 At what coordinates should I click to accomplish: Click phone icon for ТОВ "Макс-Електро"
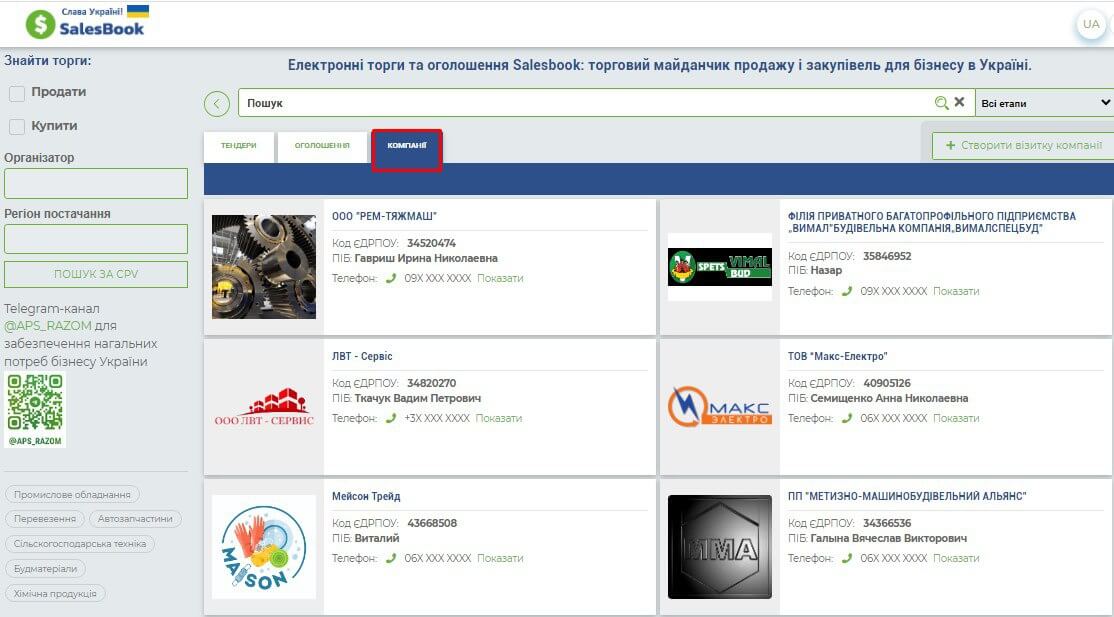tap(847, 419)
